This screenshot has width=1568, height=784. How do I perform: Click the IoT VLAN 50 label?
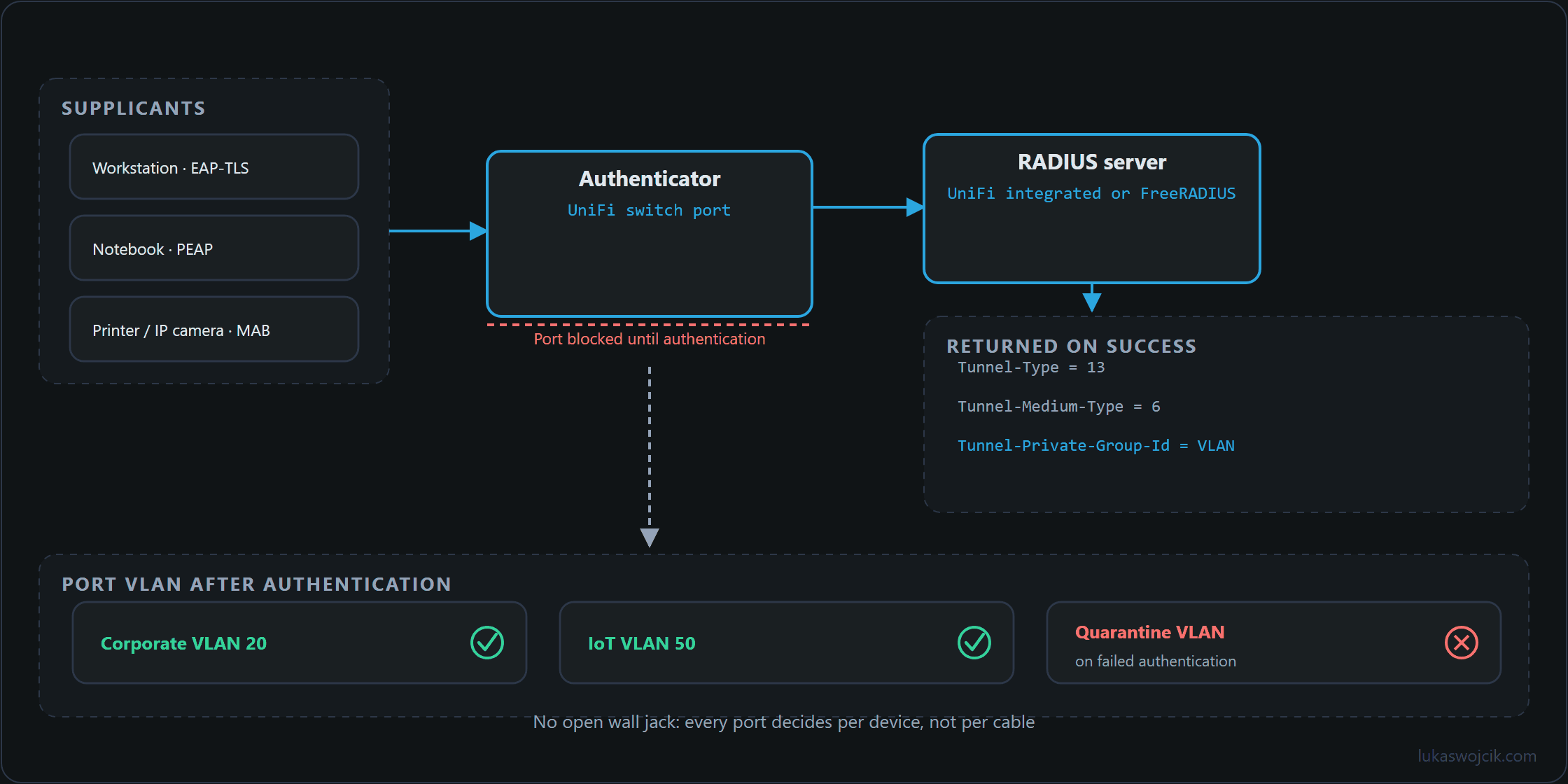[x=642, y=643]
